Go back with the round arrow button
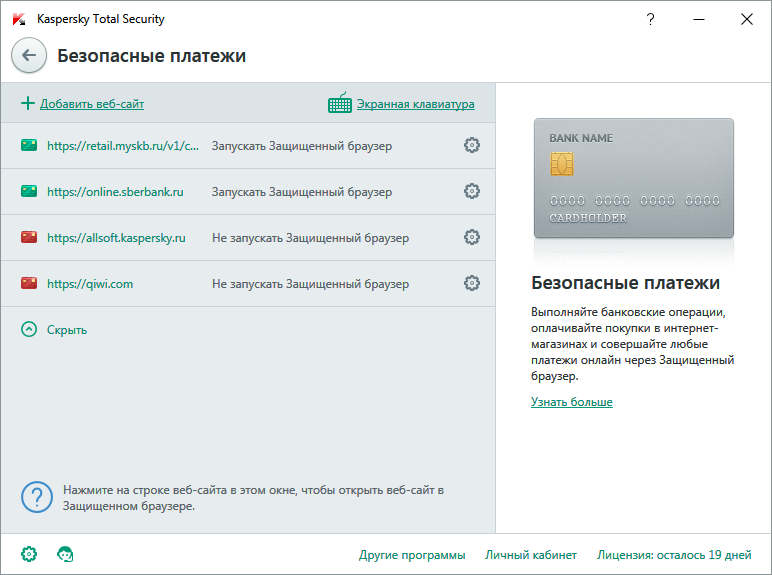 pyautogui.click(x=29, y=55)
